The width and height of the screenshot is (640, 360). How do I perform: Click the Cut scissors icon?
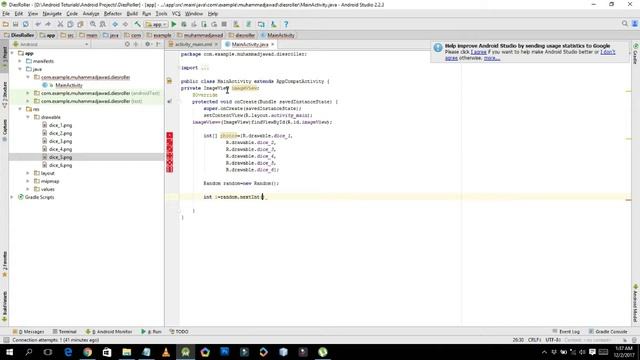pyautogui.click(x=60, y=24)
